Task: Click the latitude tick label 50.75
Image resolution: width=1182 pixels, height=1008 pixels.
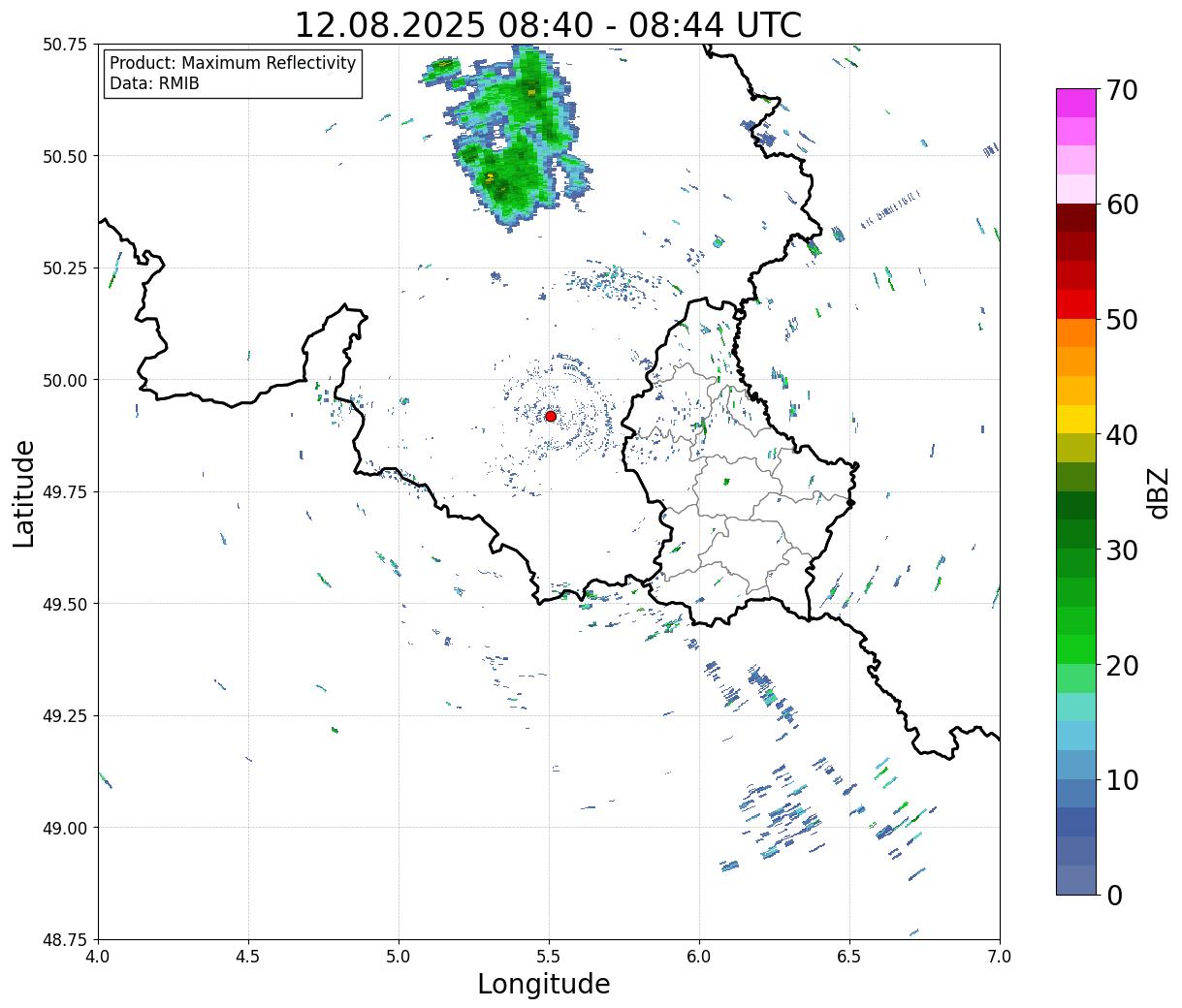Action: [64, 45]
